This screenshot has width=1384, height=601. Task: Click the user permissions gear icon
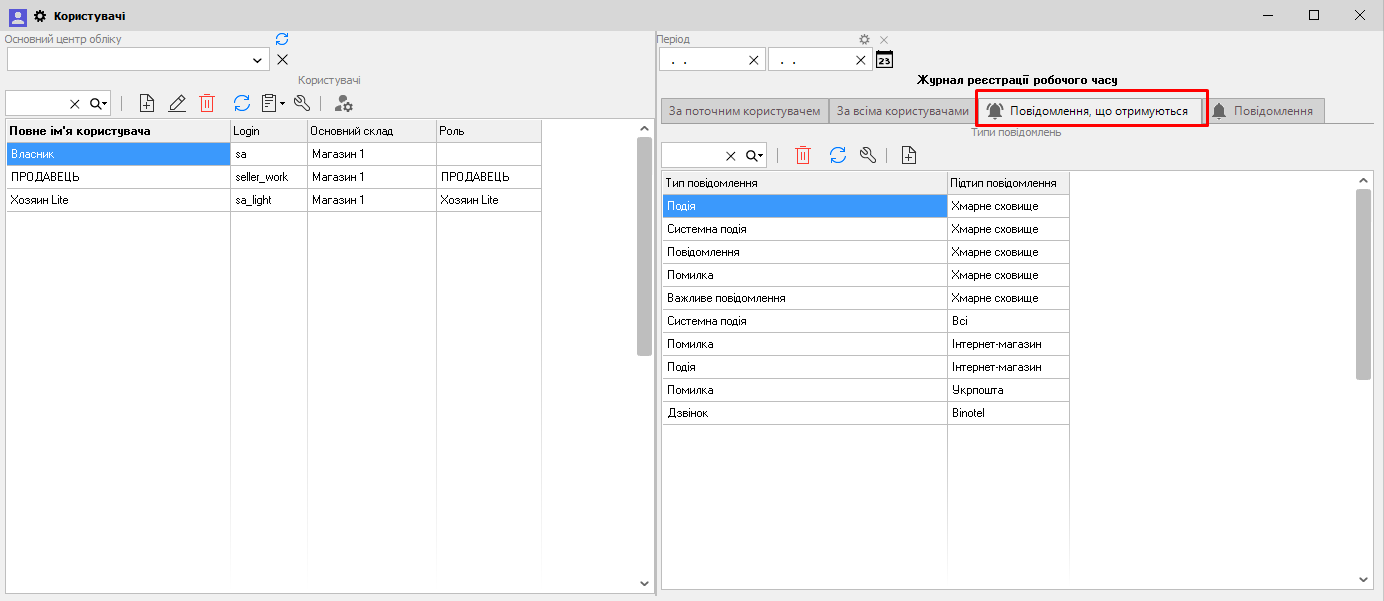[343, 103]
